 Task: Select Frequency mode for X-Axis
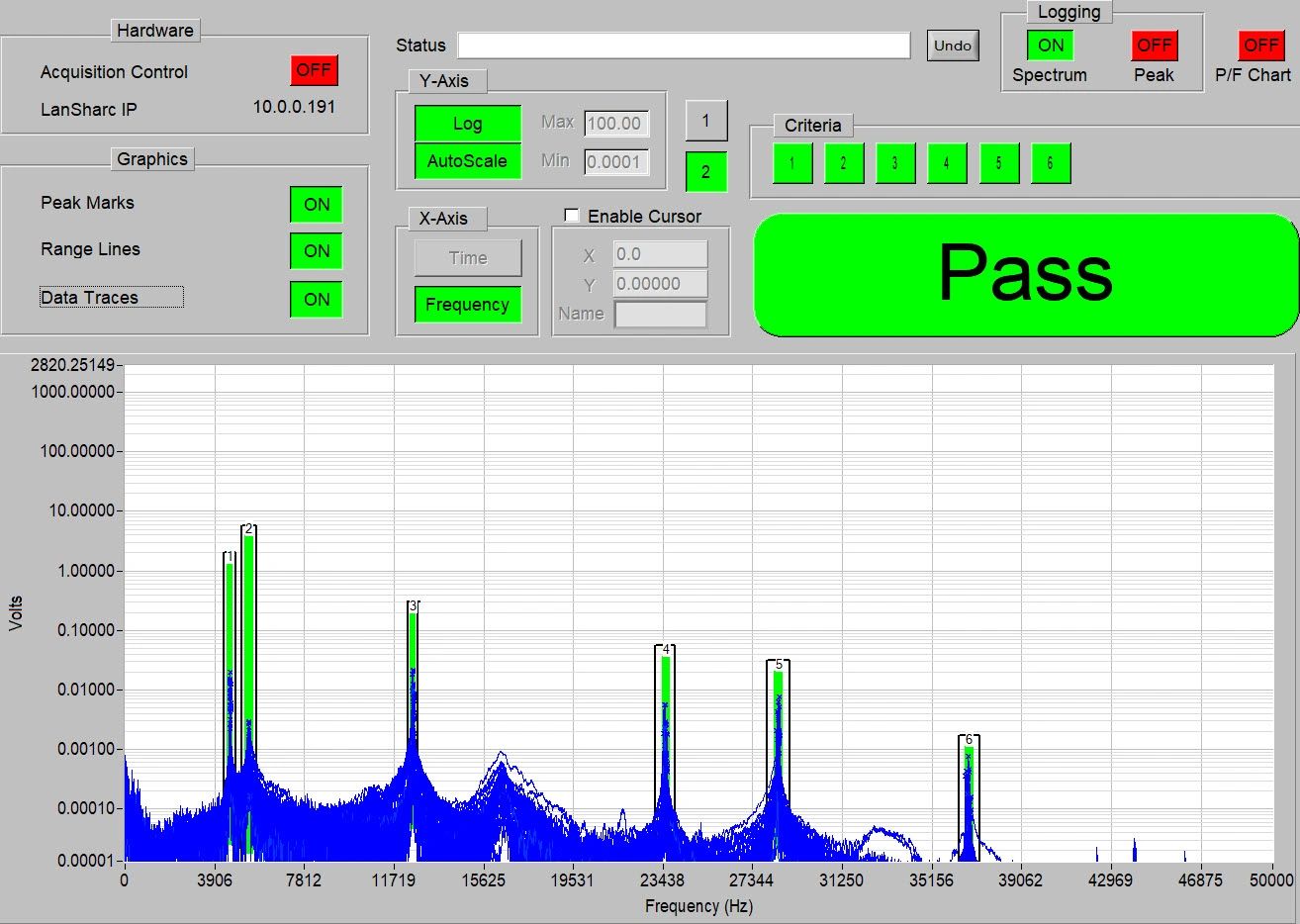466,305
